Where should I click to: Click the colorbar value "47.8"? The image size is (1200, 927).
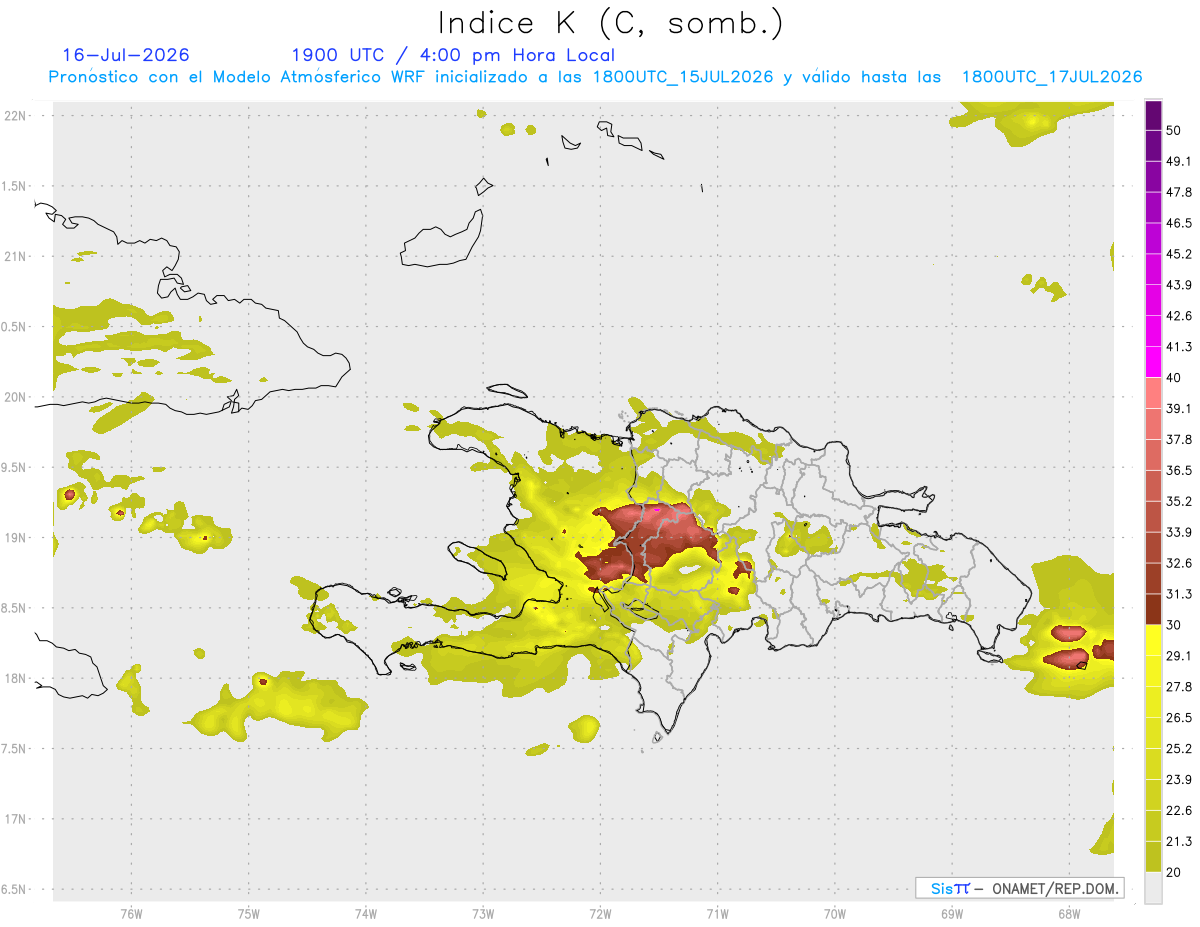pos(1179,192)
